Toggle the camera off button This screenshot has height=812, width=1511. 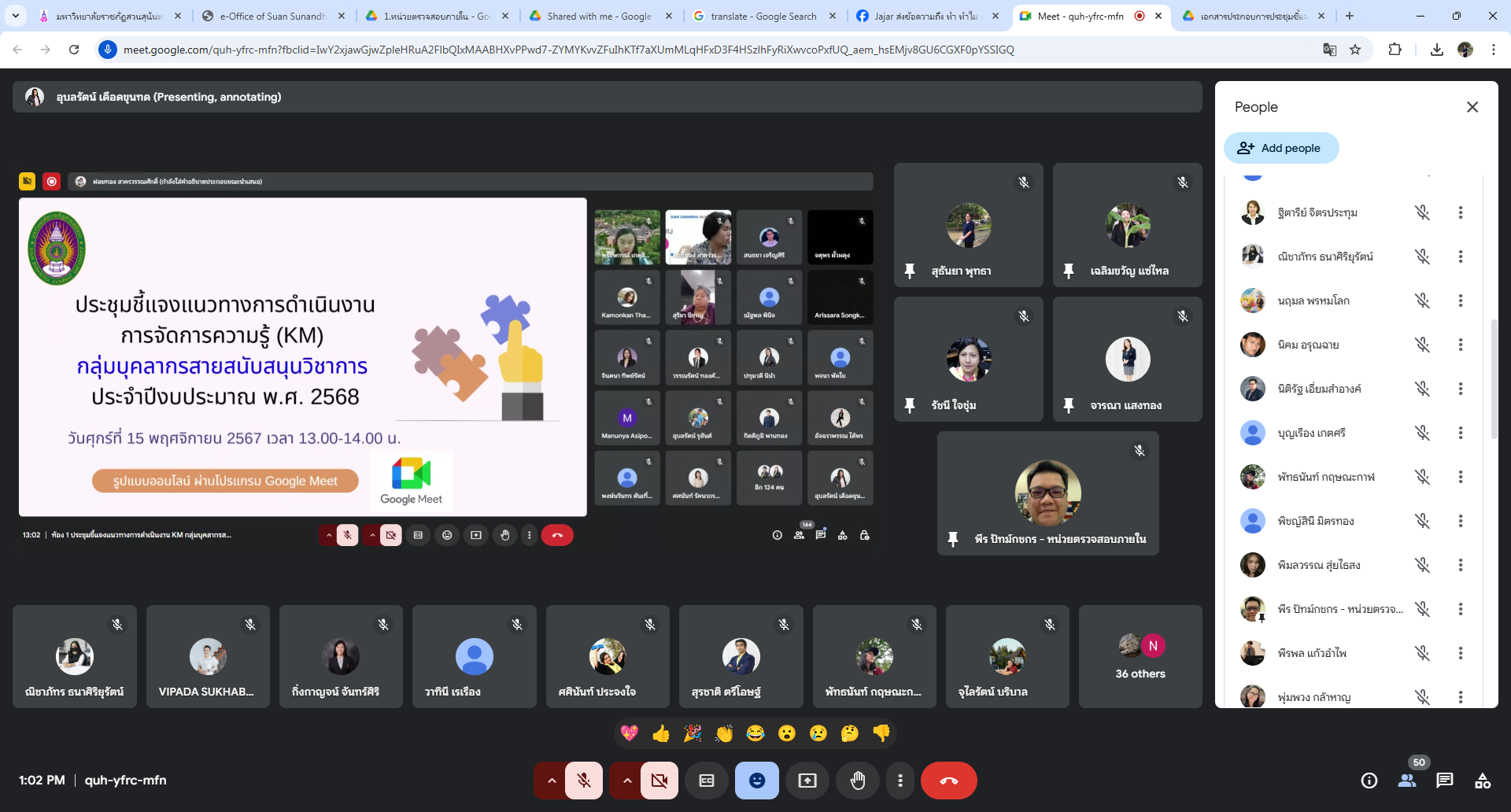point(659,781)
